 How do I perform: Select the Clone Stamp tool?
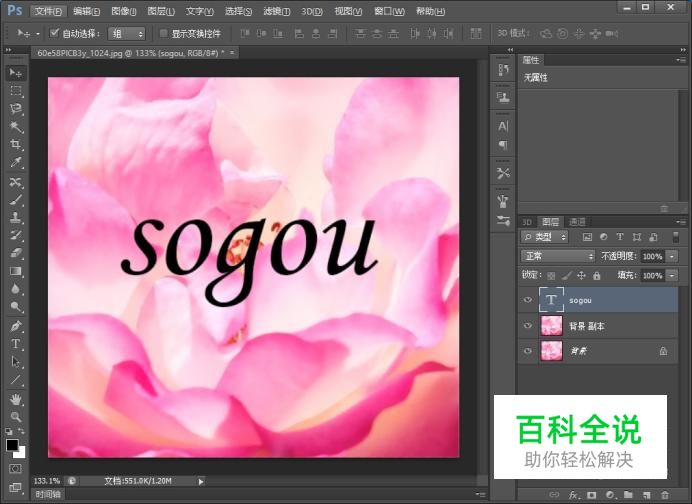(x=16, y=217)
